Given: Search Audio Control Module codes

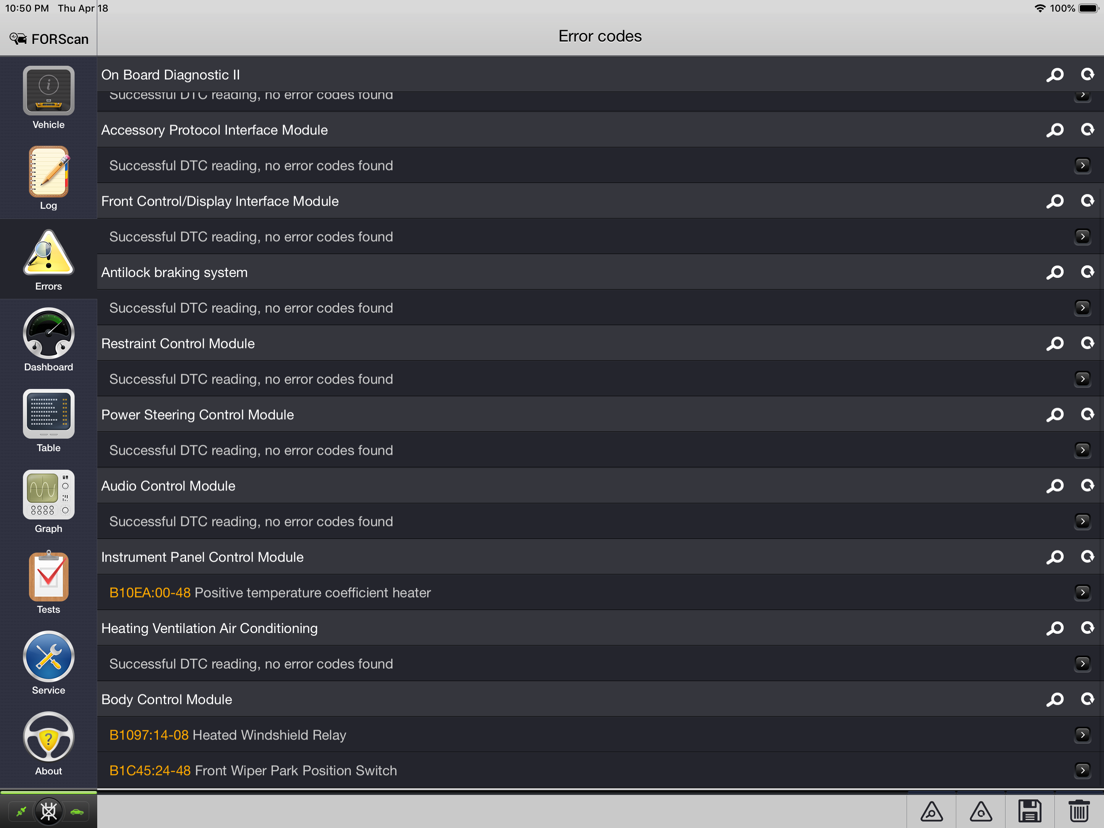Looking at the screenshot, I should [x=1055, y=486].
